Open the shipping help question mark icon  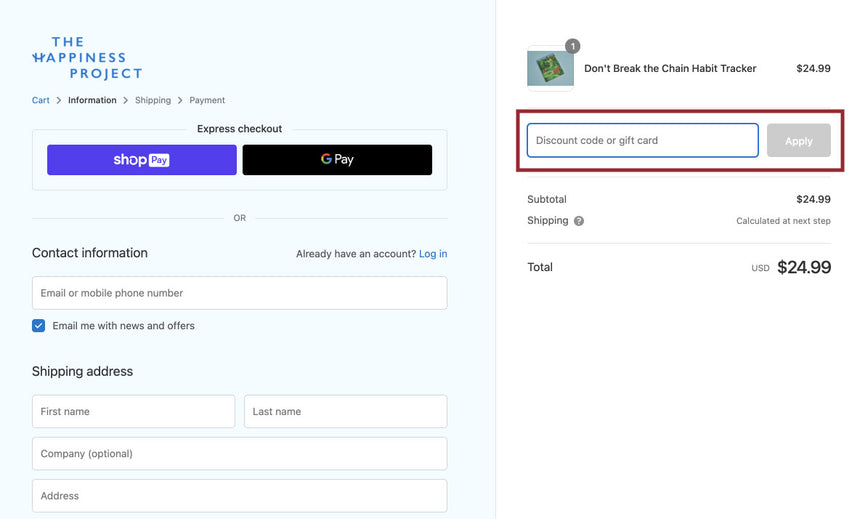click(579, 221)
